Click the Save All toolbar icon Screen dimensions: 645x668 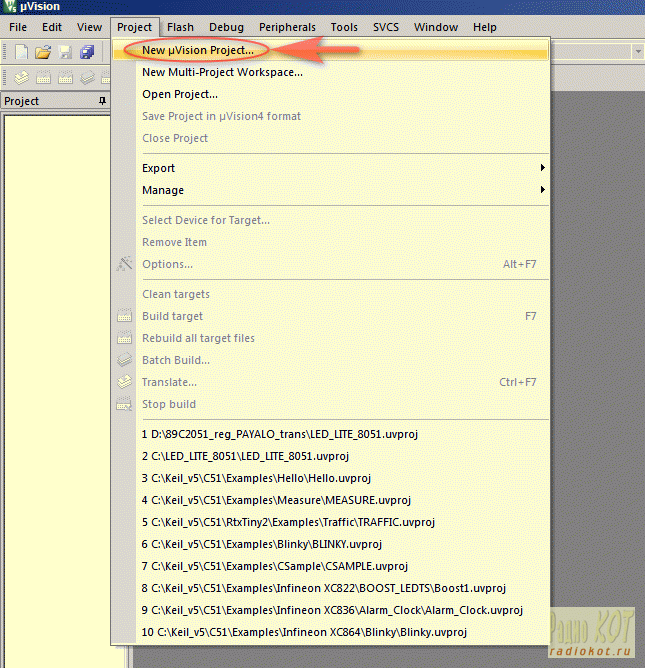tap(87, 52)
